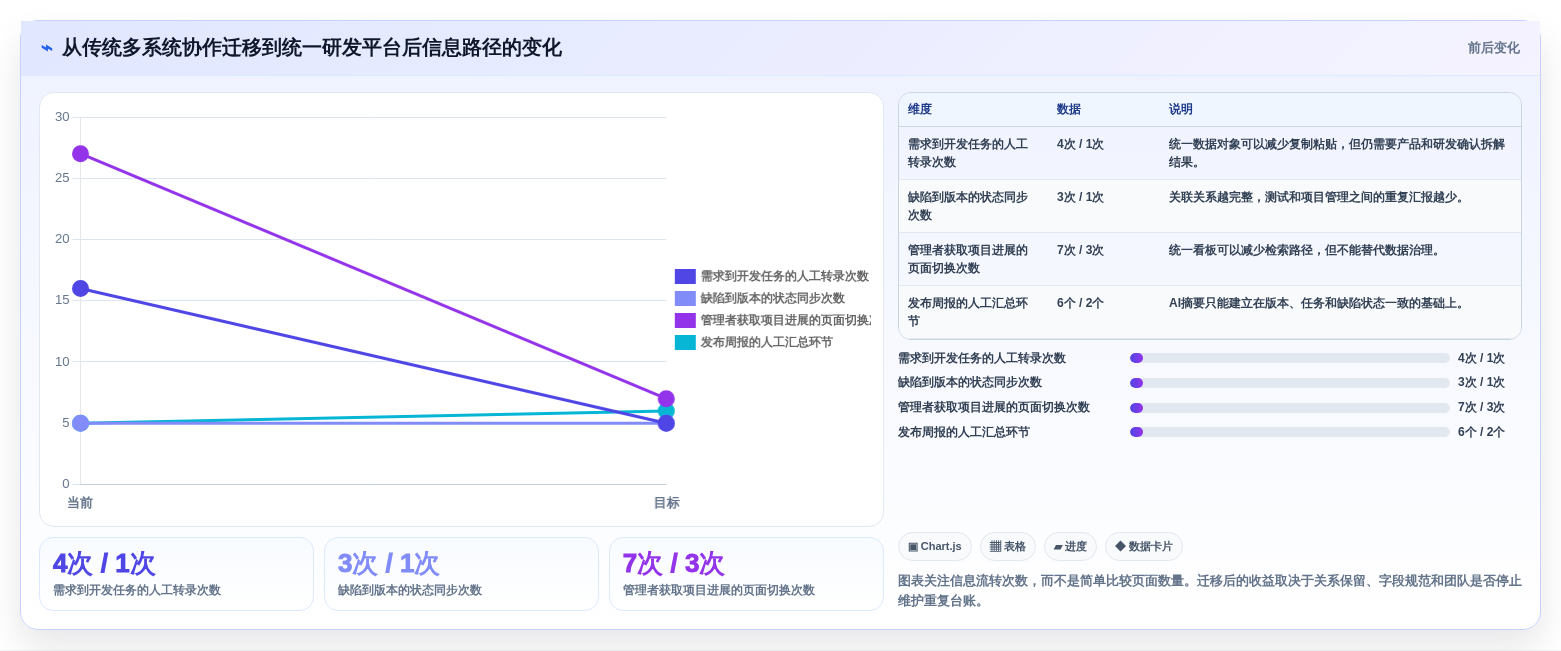Toggle legend swatch for 缺陷到版本的状态同步次数
Viewport: 1561px width, 651px height.
[x=685, y=298]
